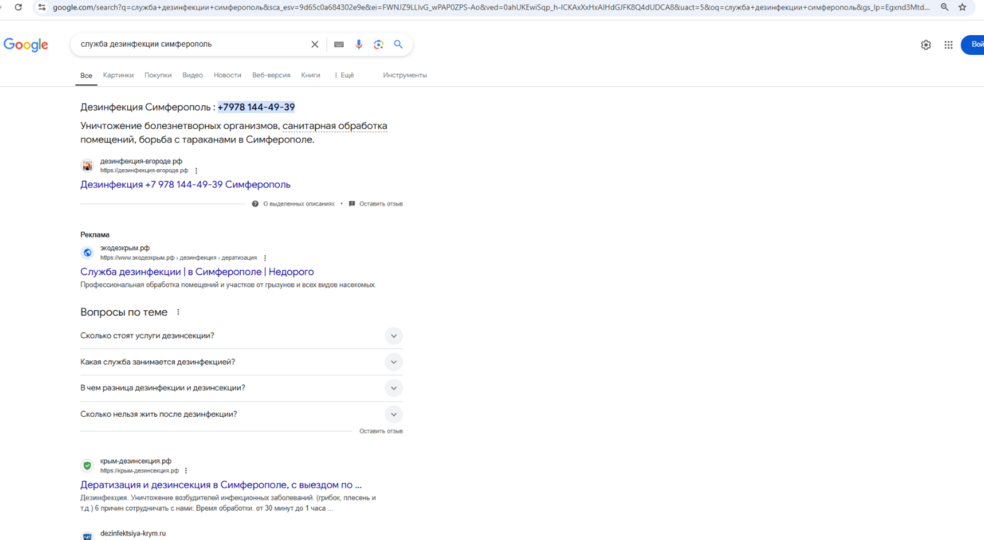Click the feedback flag icon under snippet
Screen dimensions: 984x540
click(351, 203)
